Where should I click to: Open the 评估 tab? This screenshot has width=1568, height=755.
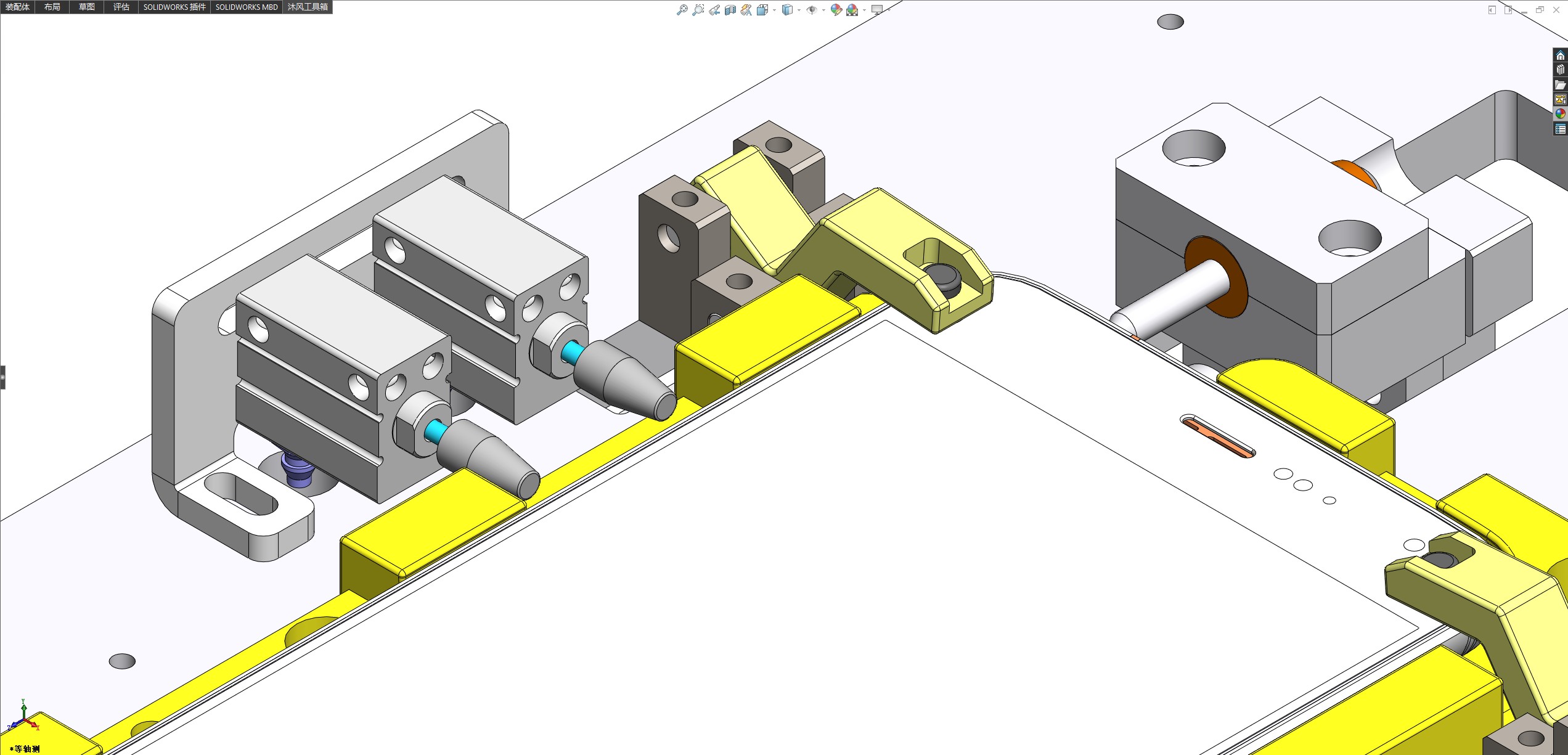click(x=121, y=7)
